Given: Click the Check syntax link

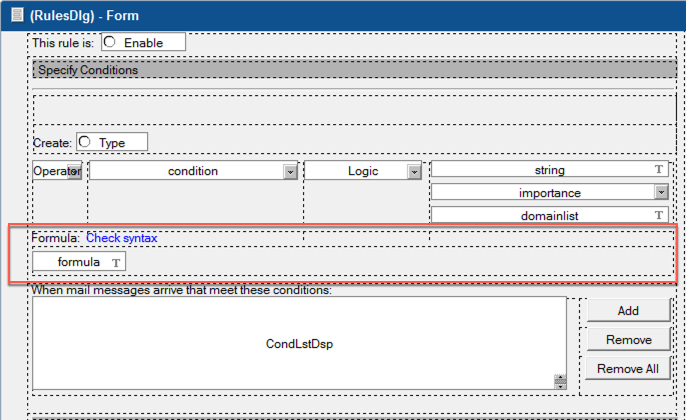Looking at the screenshot, I should pyautogui.click(x=122, y=238).
